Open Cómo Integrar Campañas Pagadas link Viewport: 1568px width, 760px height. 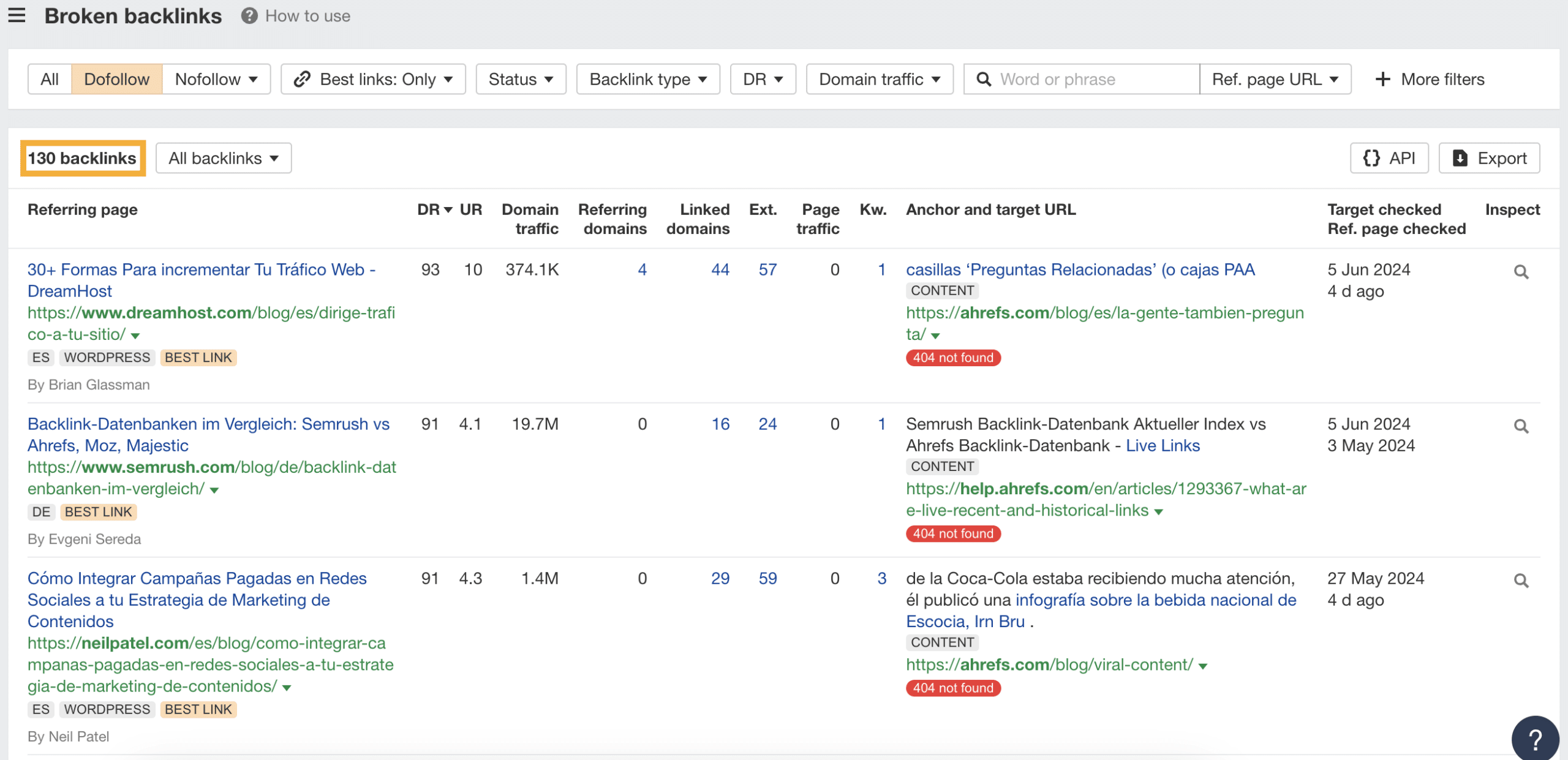(197, 600)
